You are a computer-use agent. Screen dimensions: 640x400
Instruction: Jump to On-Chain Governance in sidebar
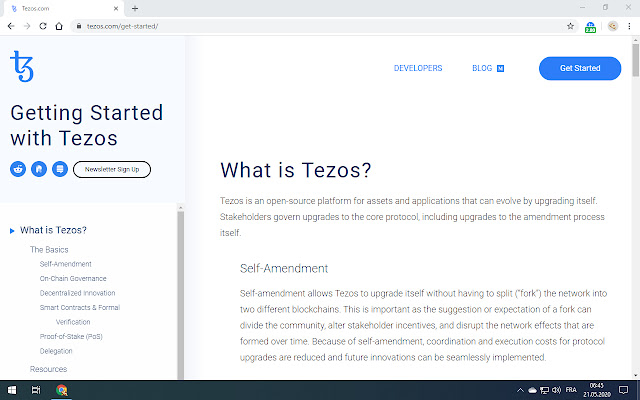[73, 278]
